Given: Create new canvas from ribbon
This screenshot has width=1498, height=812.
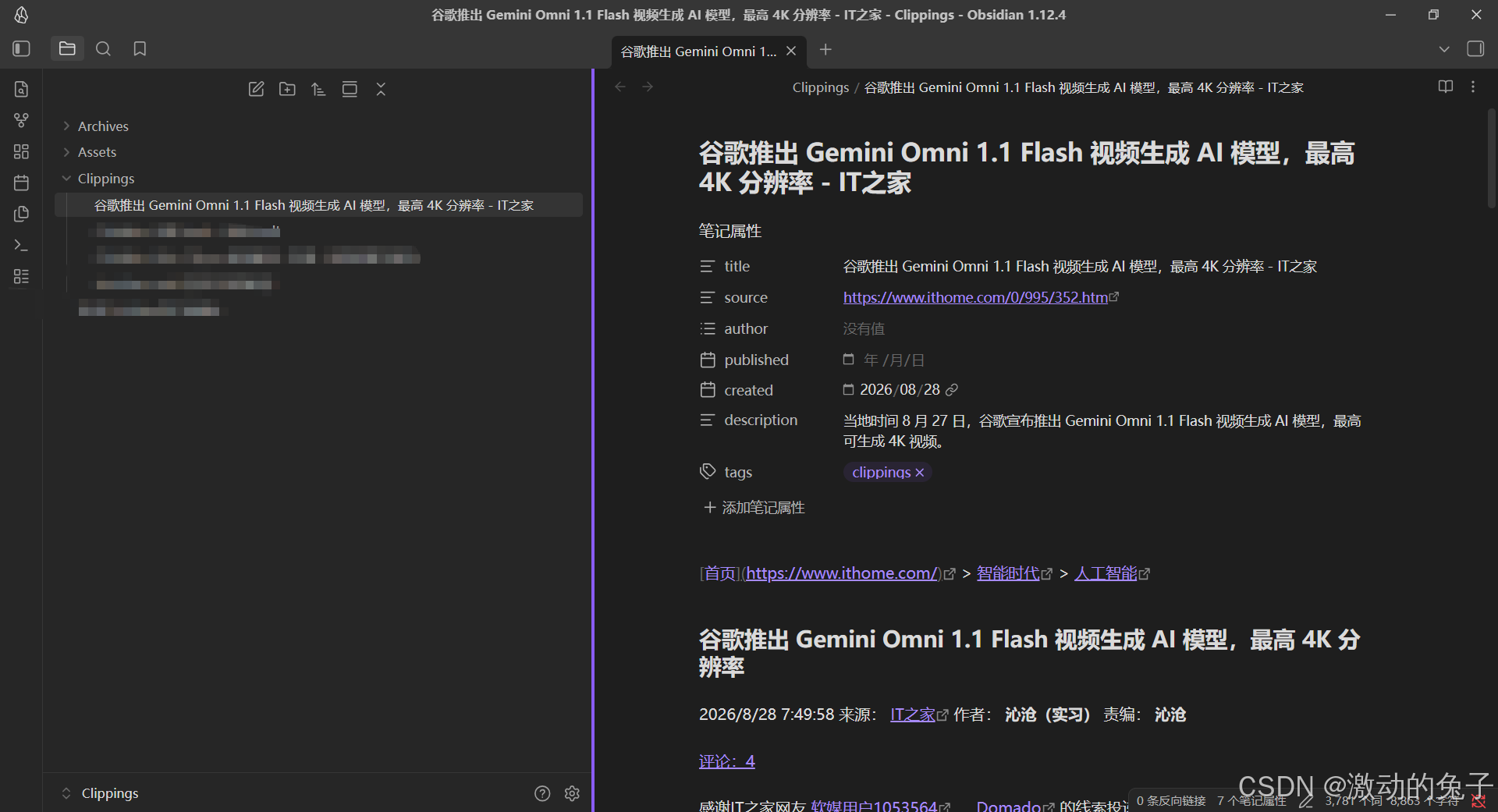Looking at the screenshot, I should (x=21, y=151).
